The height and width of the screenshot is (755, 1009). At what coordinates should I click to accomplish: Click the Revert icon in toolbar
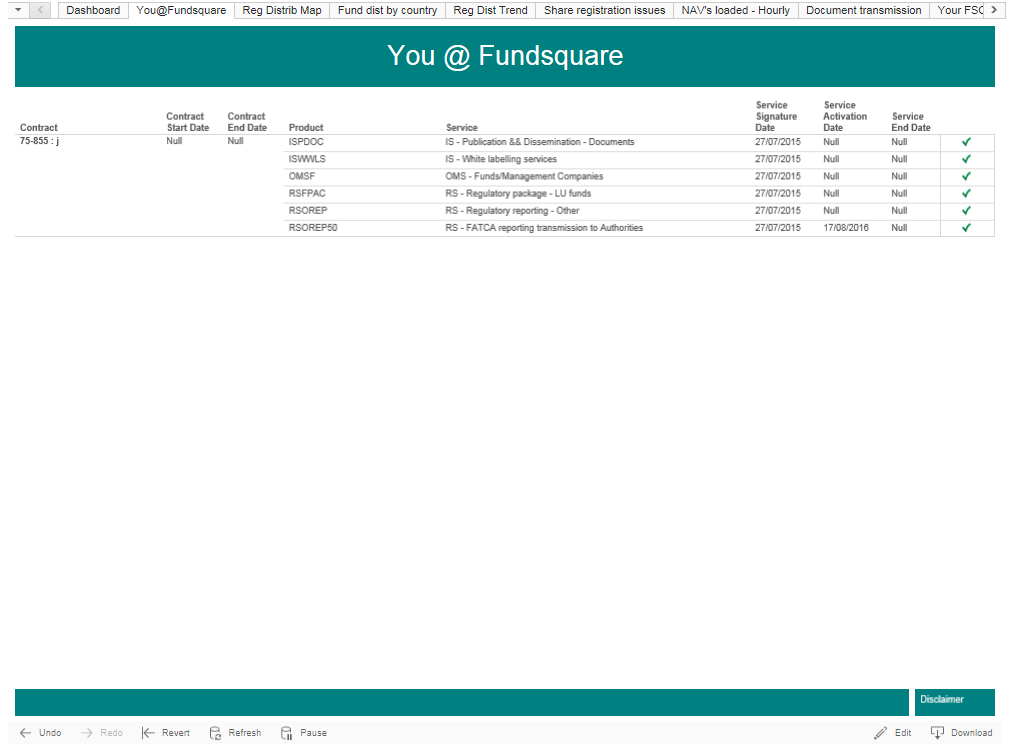coord(148,733)
